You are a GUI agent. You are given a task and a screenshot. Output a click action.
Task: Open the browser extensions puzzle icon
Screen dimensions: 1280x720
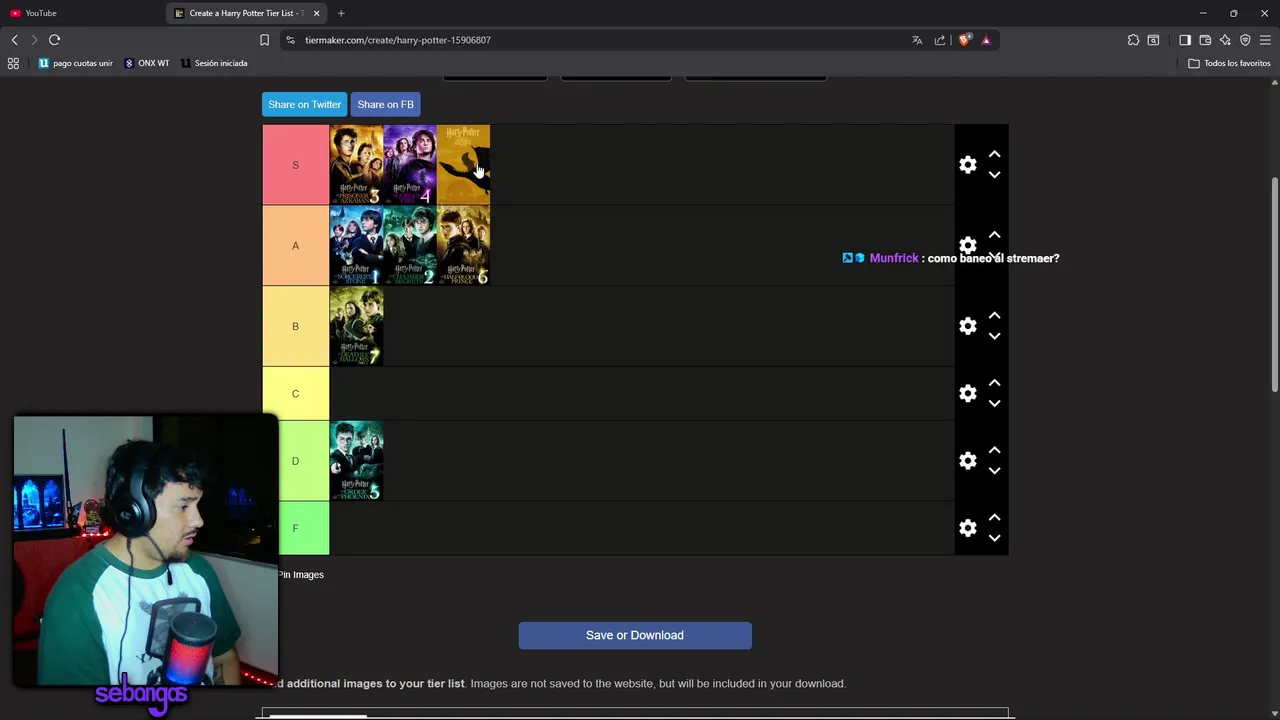point(1133,40)
